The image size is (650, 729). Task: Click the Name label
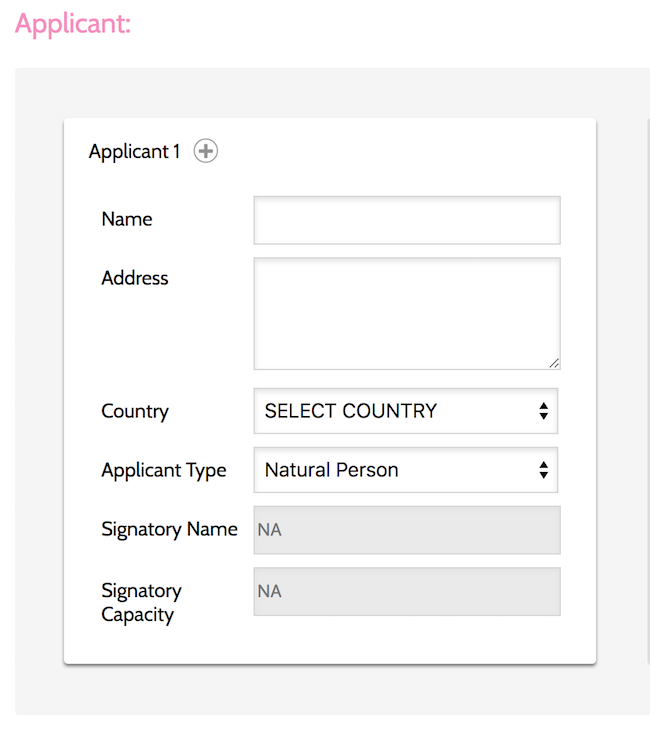(127, 219)
